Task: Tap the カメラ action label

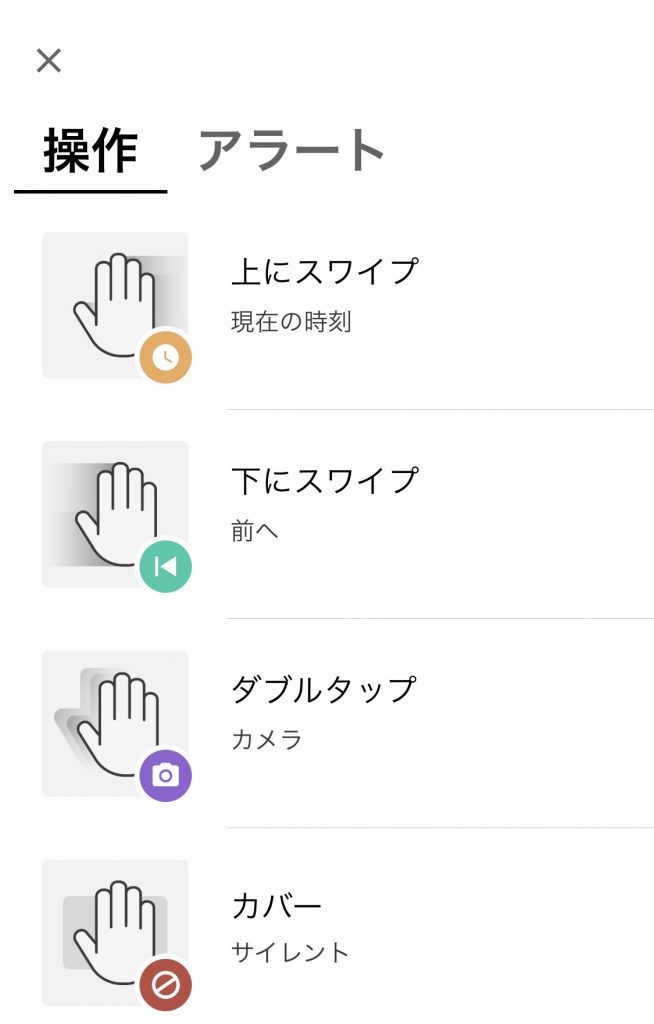Action: (267, 740)
